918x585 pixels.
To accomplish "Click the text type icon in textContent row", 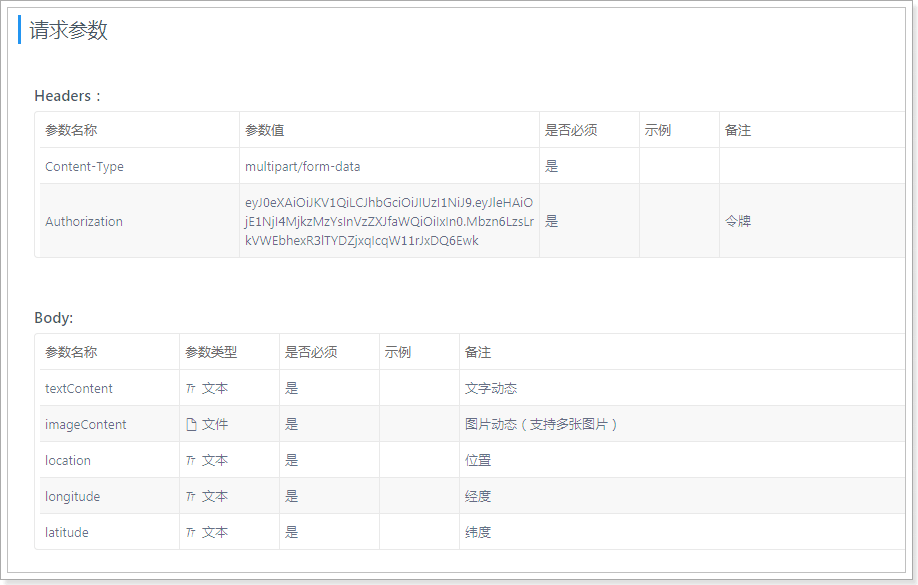I will (190, 389).
